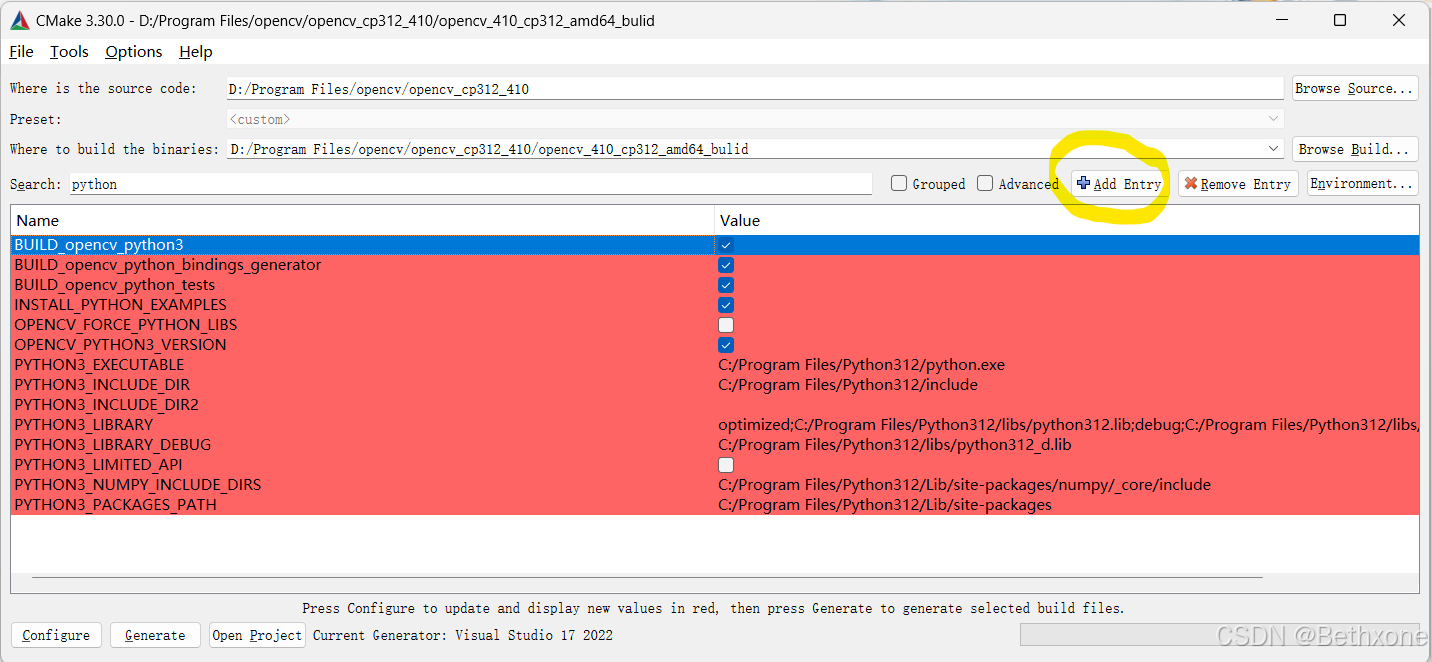Image resolution: width=1432 pixels, height=662 pixels.
Task: Click the CMake logo icon in title bar
Action: tap(20, 20)
